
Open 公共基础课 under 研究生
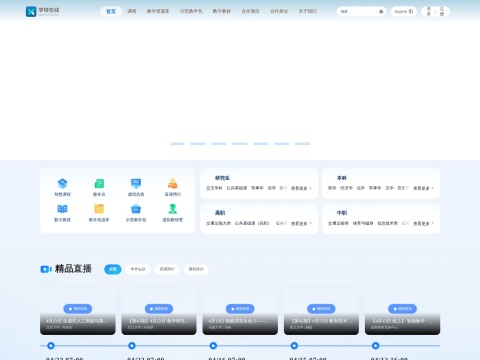(x=237, y=188)
